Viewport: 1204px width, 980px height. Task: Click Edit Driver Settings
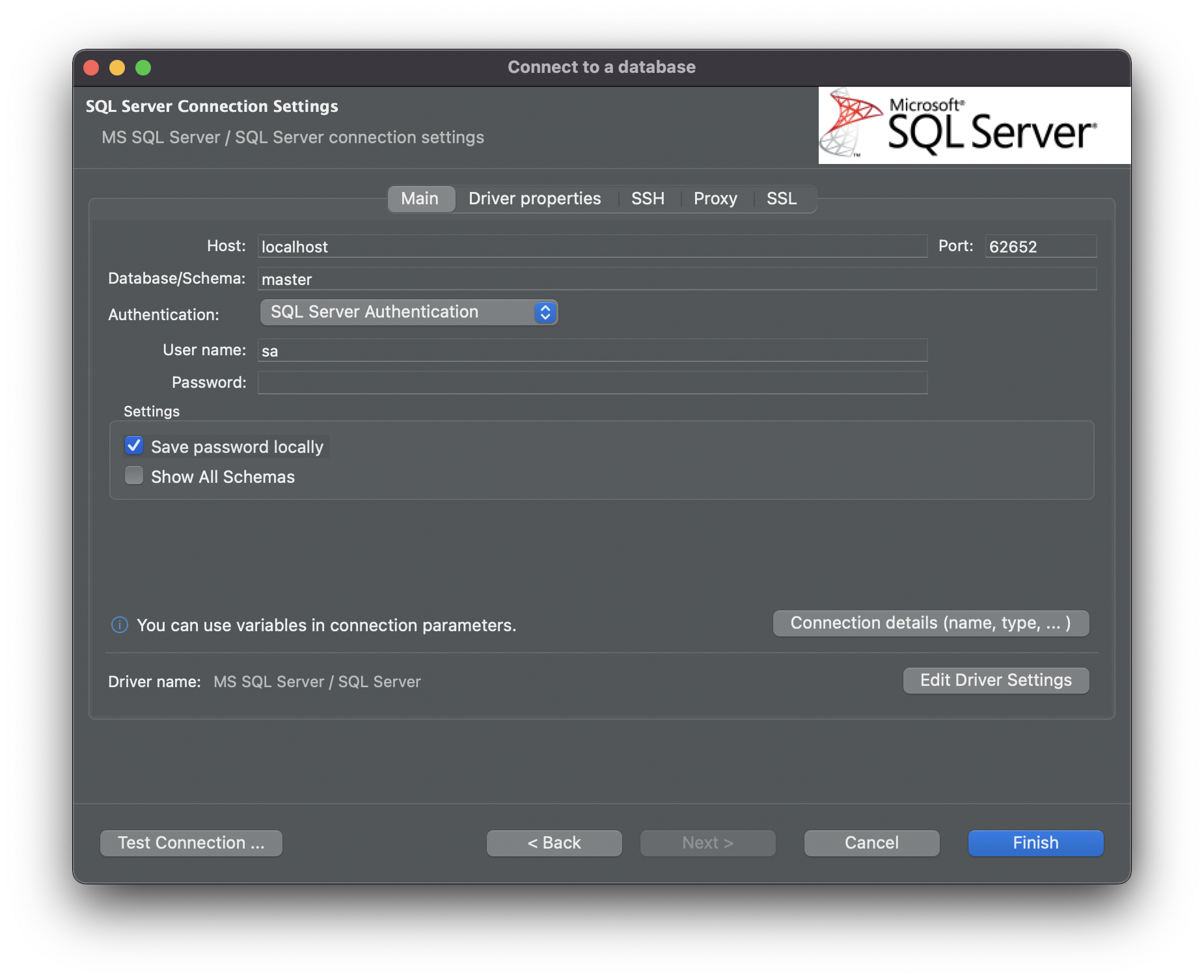pyautogui.click(x=995, y=680)
